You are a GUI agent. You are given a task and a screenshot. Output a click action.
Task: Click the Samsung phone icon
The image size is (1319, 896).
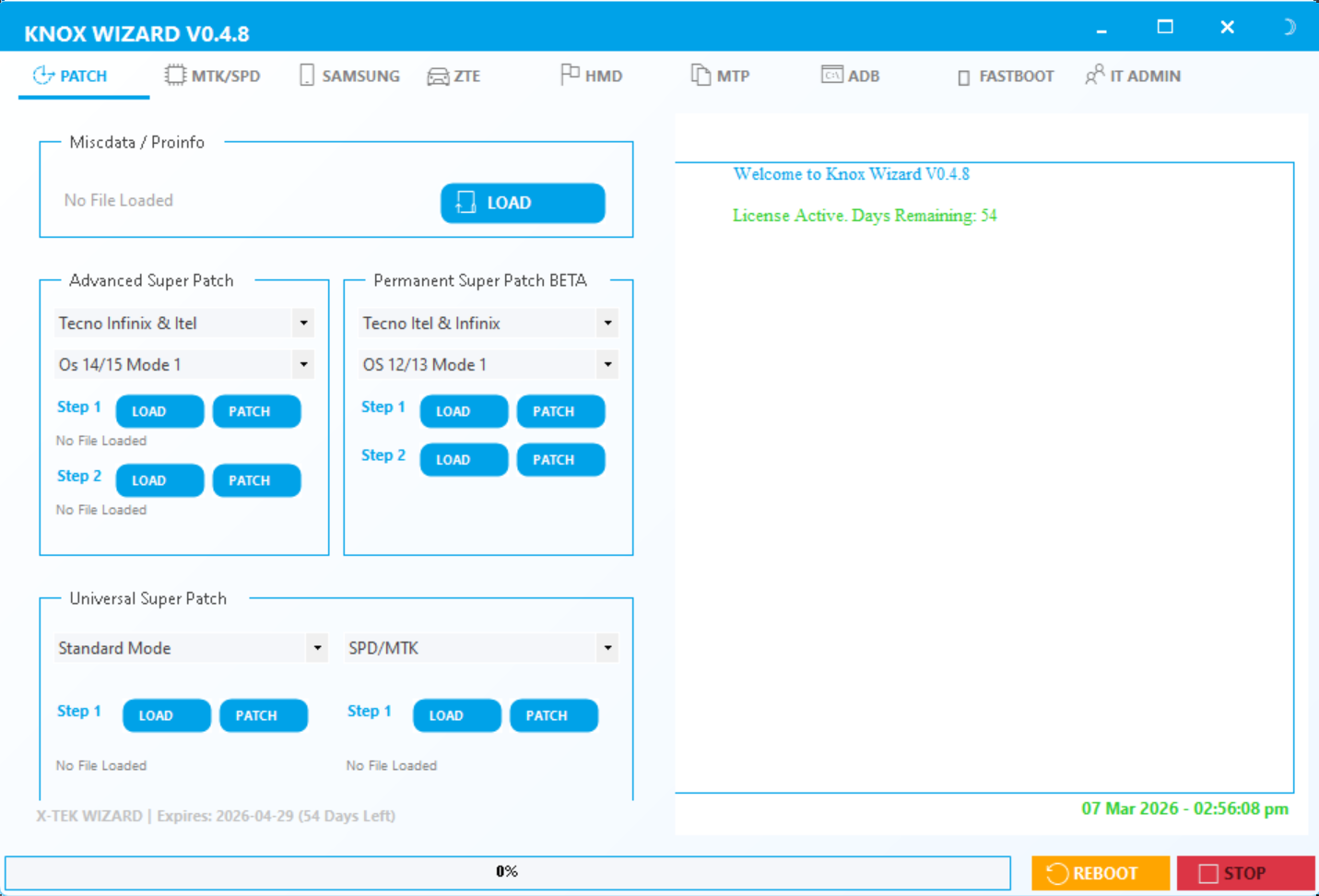coord(307,76)
